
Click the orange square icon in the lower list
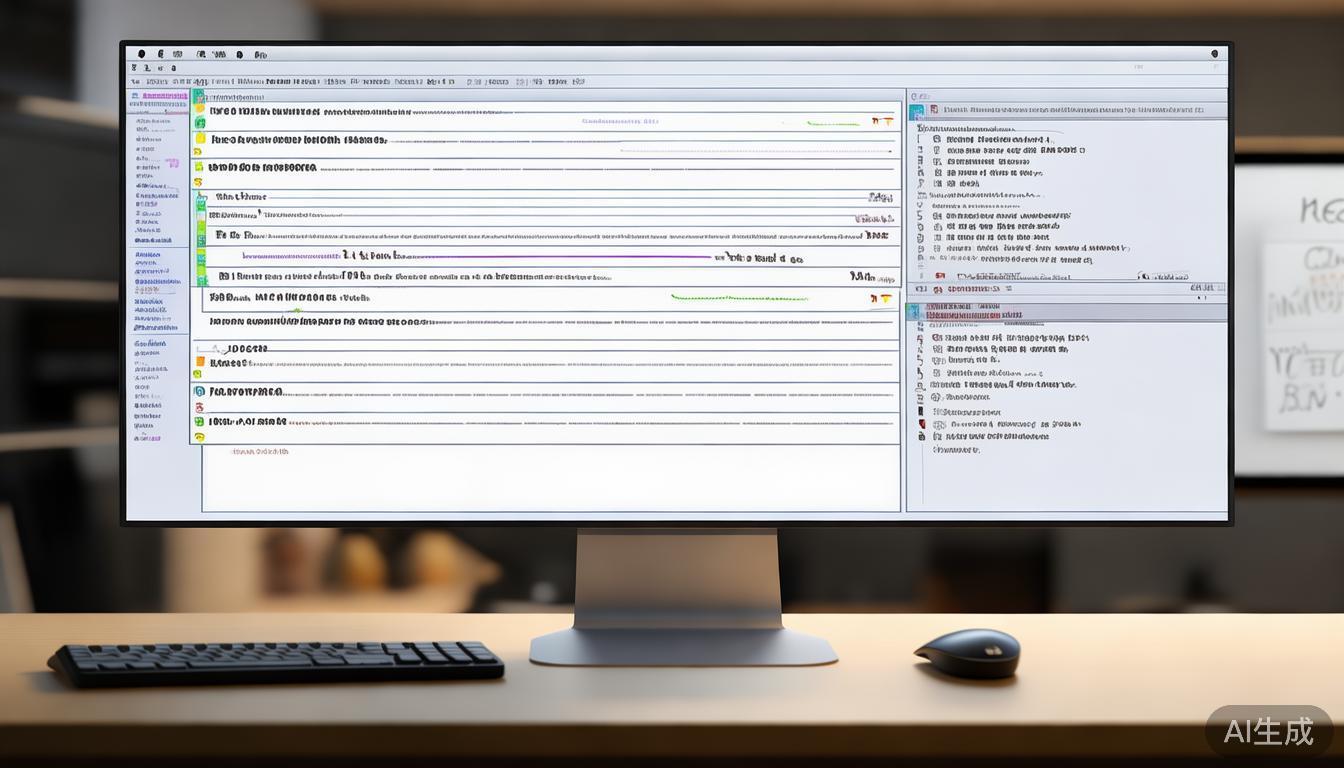point(200,361)
